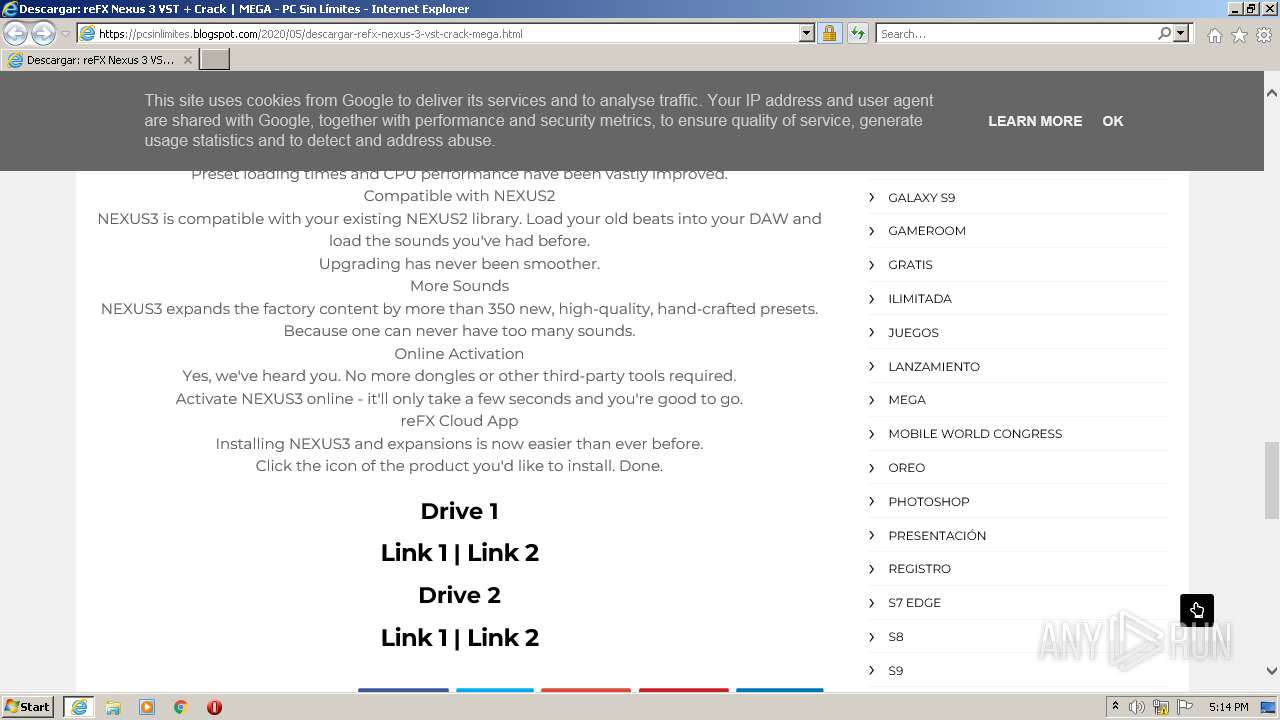Open media player taskbar icon

(147, 707)
